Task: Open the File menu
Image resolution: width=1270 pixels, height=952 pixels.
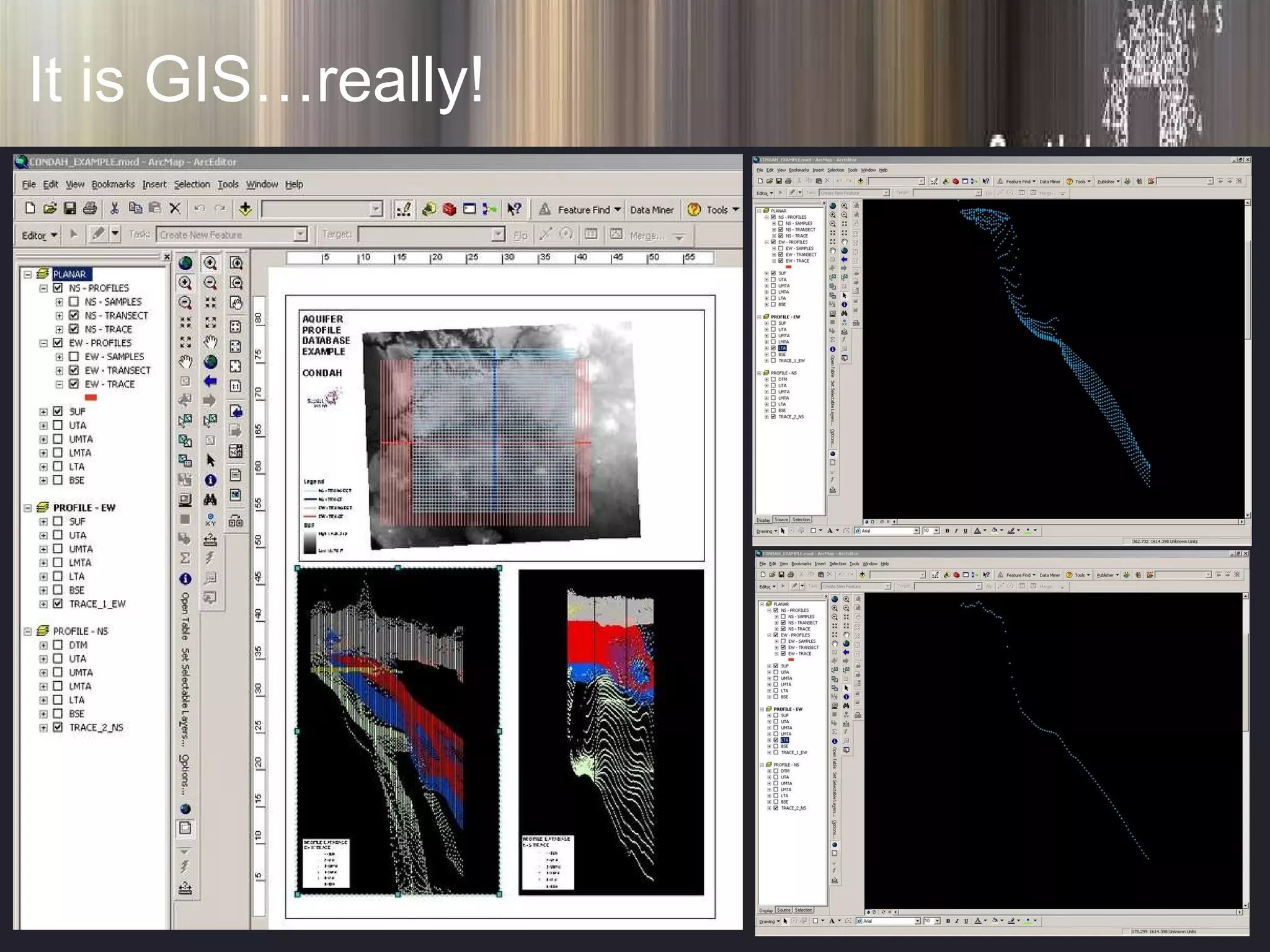Action: [29, 184]
